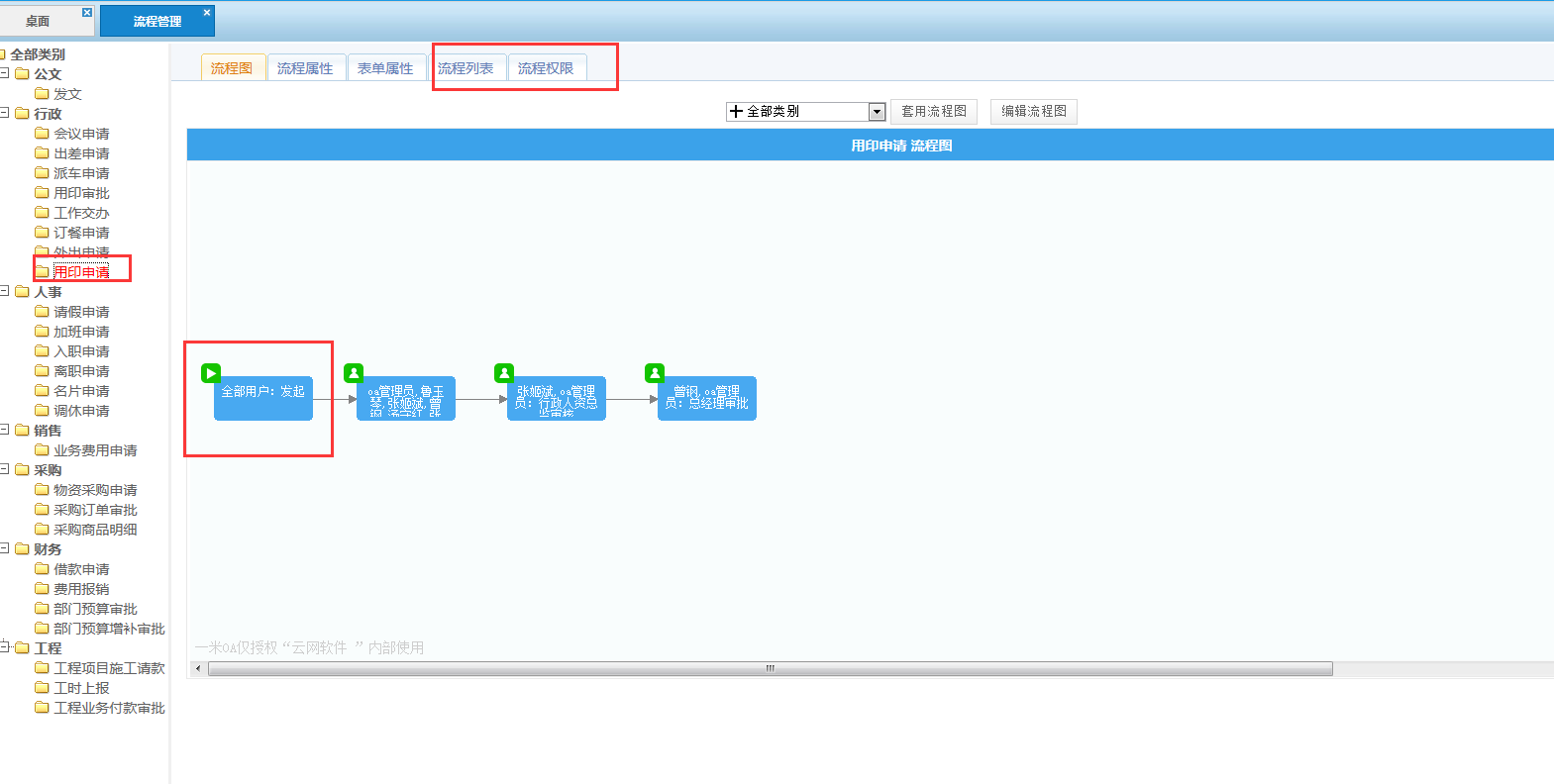
Task: Collapse the 行政 category node
Action: (4, 113)
